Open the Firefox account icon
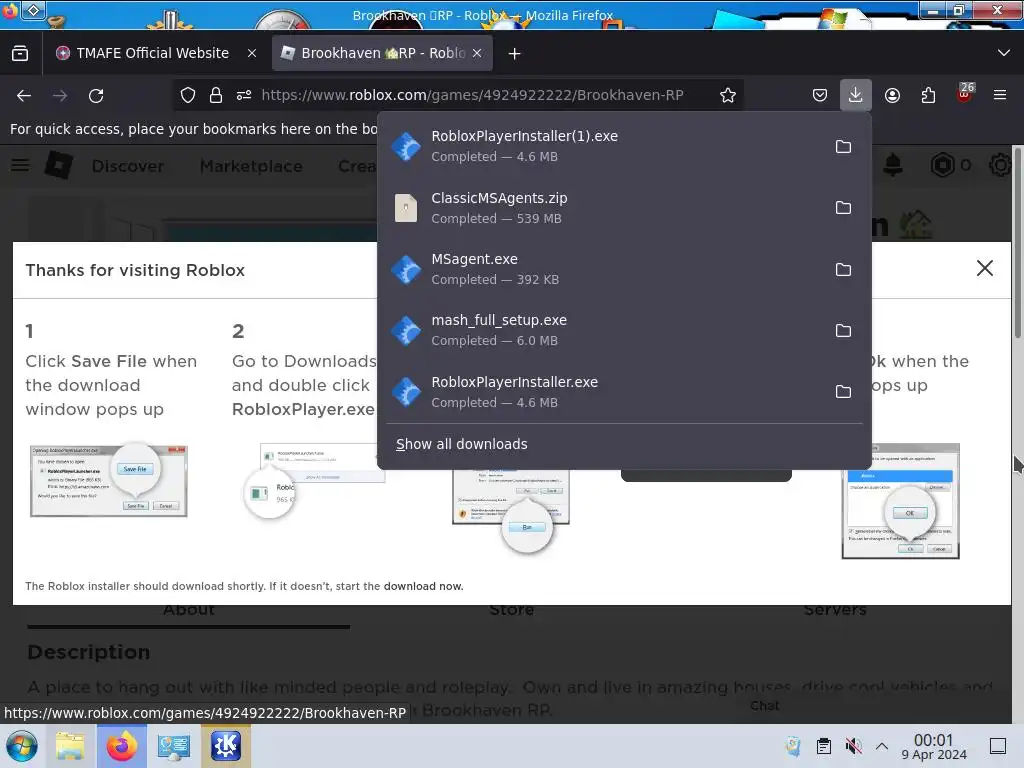This screenshot has height=768, width=1024. 892,95
